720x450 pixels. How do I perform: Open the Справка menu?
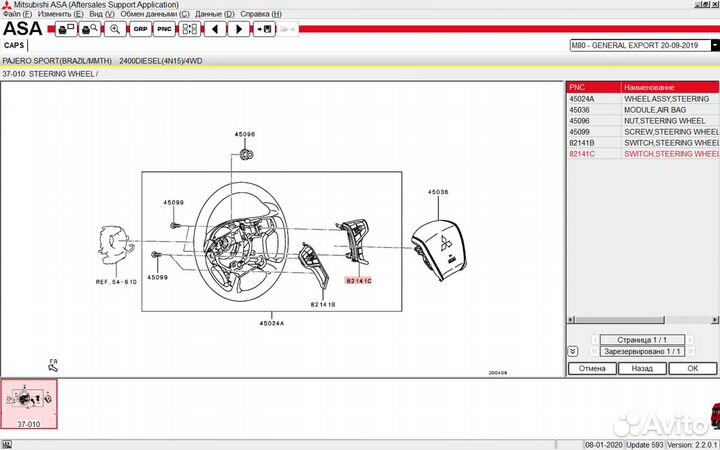click(x=262, y=15)
